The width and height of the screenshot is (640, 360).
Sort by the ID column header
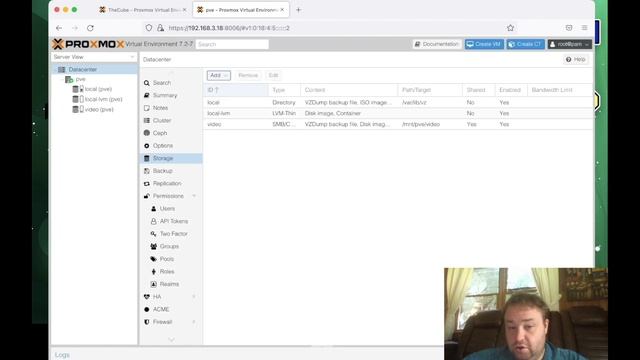tap(236, 90)
